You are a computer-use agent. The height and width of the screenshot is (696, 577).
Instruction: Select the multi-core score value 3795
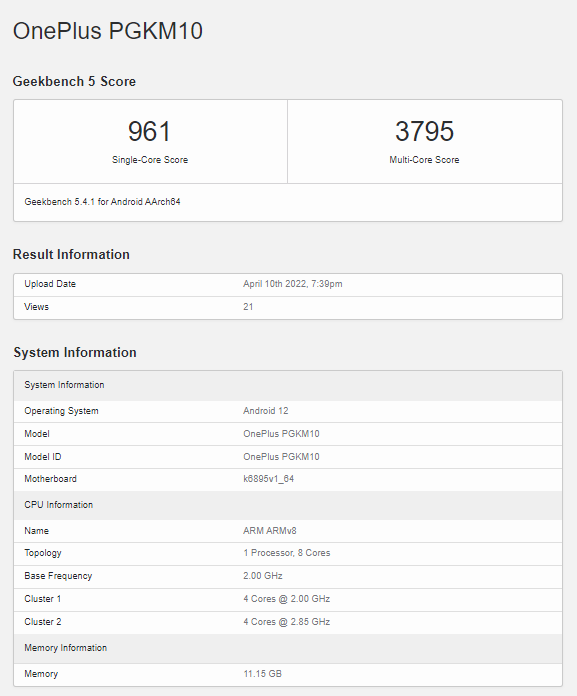click(x=424, y=131)
